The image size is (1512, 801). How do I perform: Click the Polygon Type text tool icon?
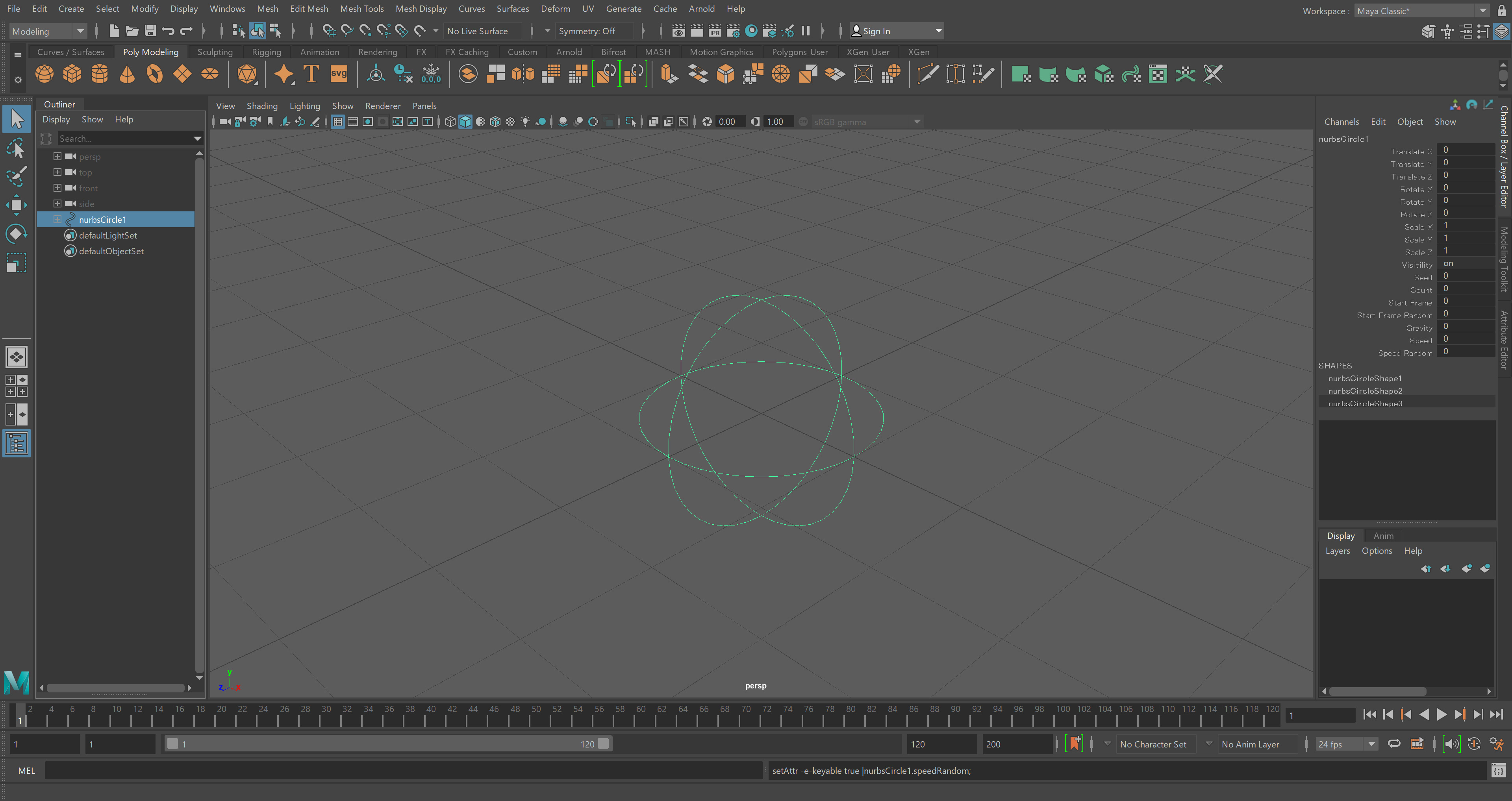point(311,74)
